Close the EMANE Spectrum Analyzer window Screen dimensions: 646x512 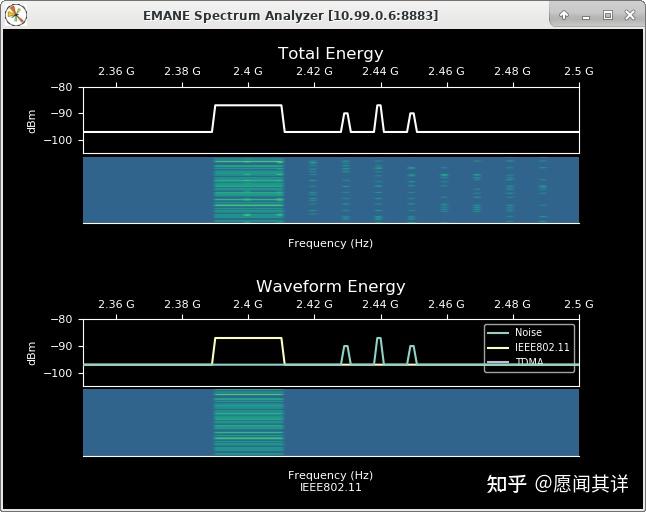point(630,15)
